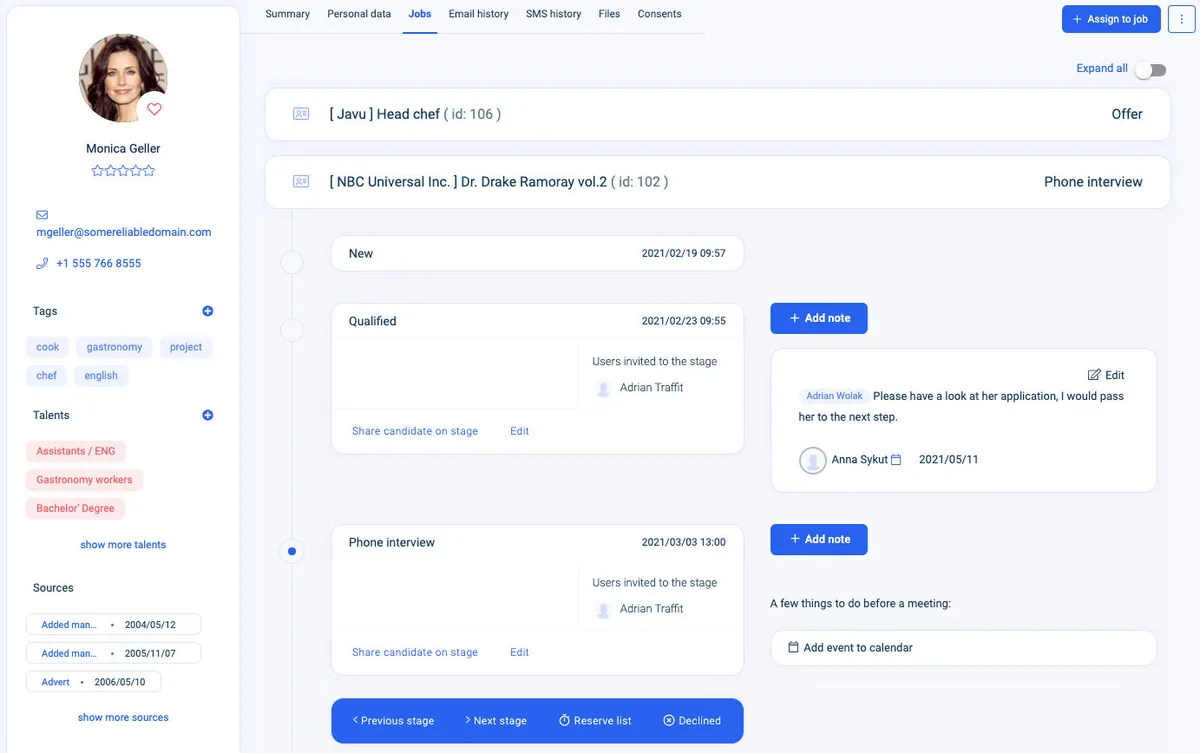Open the Personal data tab
Image resolution: width=1200 pixels, height=753 pixels.
359,14
